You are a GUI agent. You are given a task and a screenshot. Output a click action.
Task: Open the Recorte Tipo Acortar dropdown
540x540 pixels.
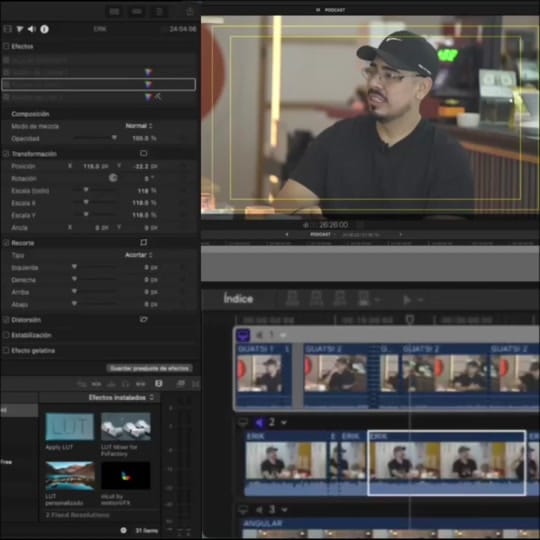pos(138,255)
